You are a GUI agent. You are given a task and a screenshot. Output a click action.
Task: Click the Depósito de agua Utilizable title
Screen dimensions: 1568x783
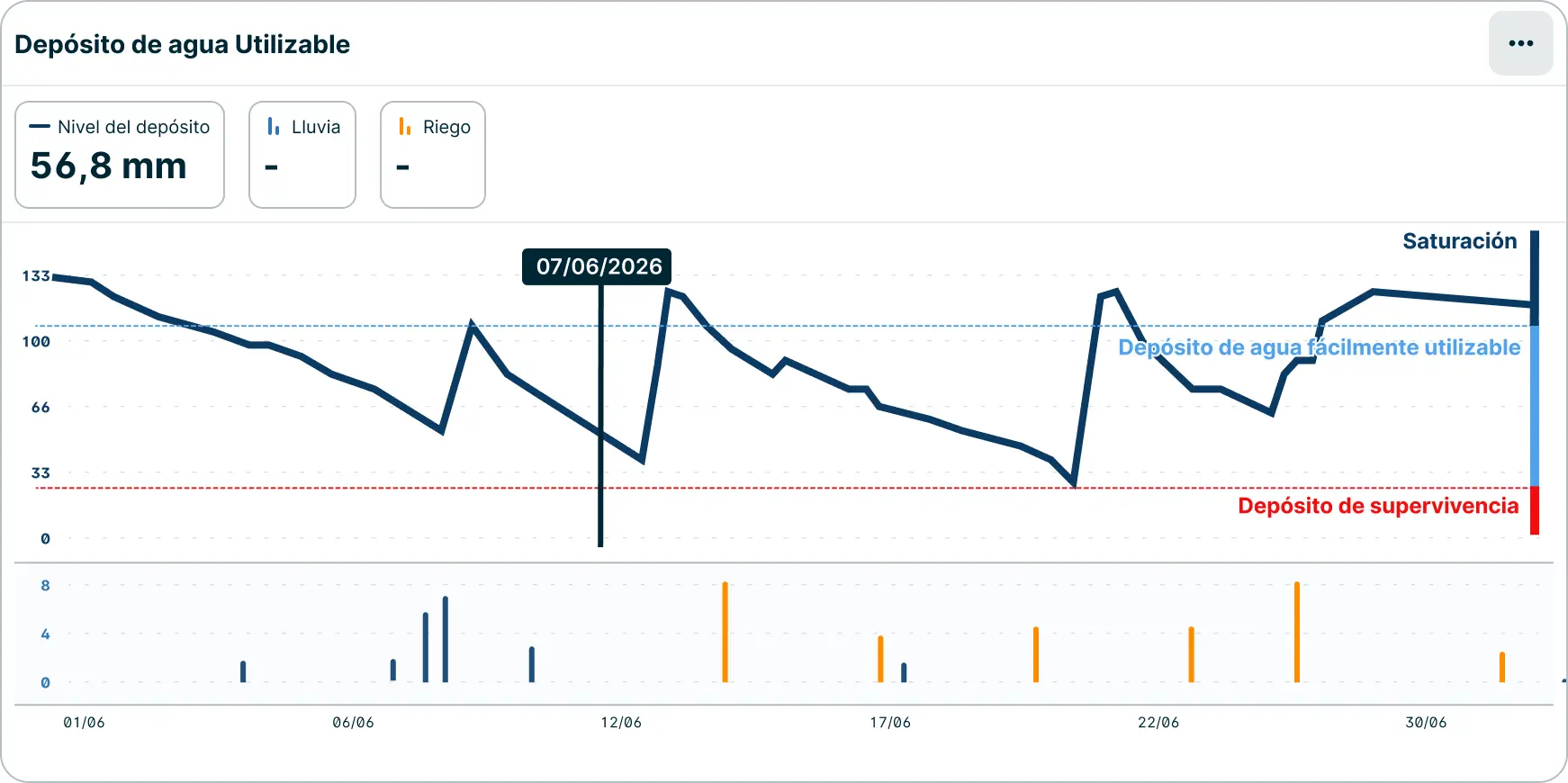(183, 45)
